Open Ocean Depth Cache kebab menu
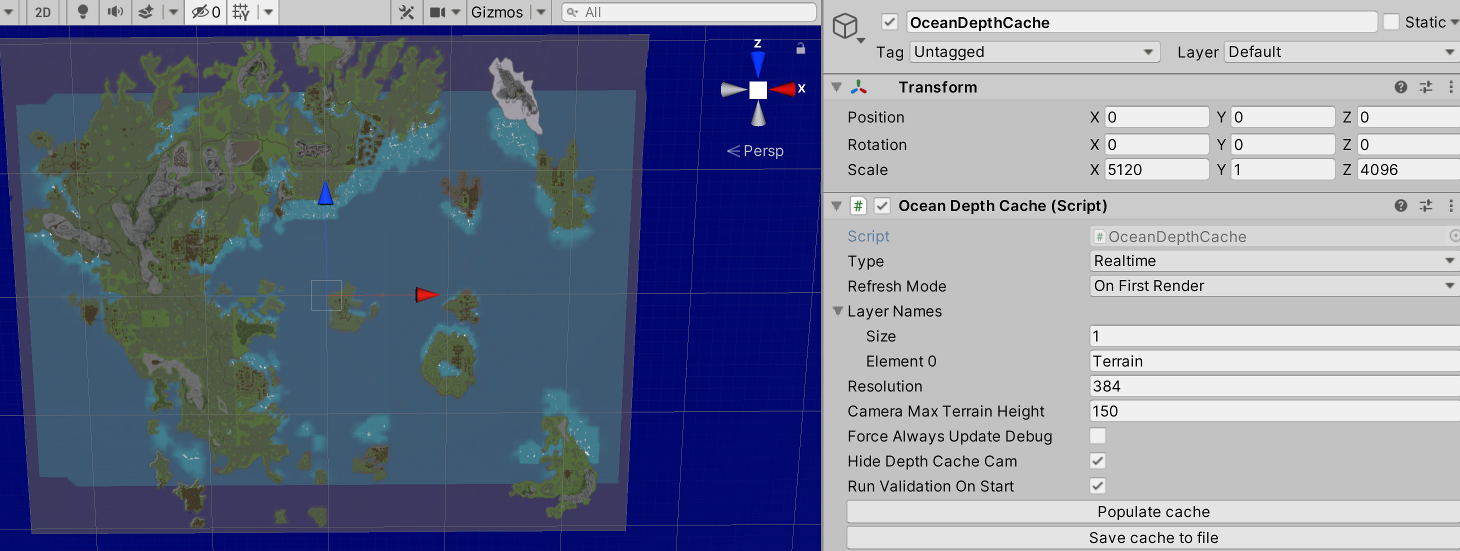1460x551 pixels. (x=1451, y=206)
